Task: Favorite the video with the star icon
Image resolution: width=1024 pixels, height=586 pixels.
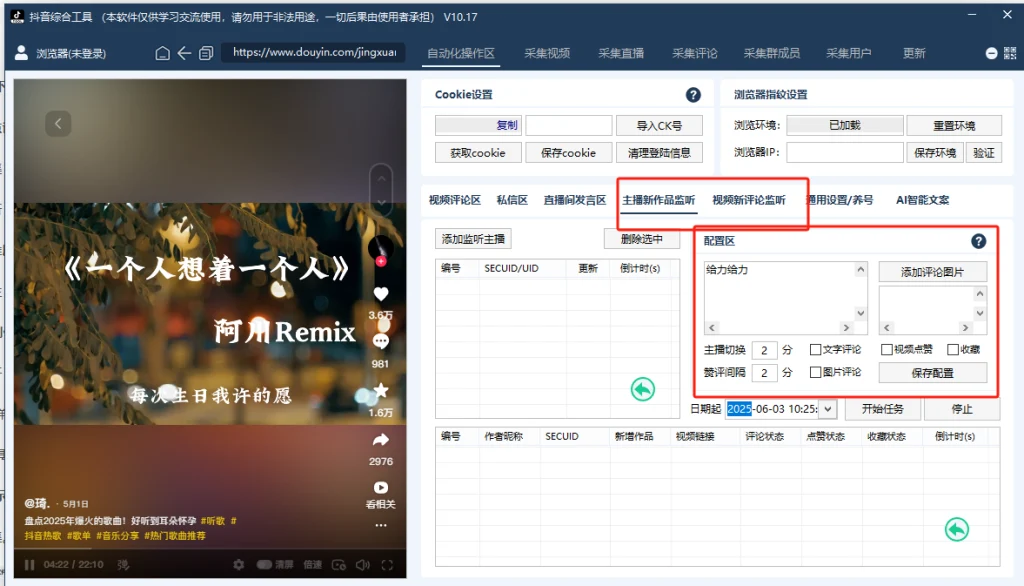Action: [x=381, y=391]
